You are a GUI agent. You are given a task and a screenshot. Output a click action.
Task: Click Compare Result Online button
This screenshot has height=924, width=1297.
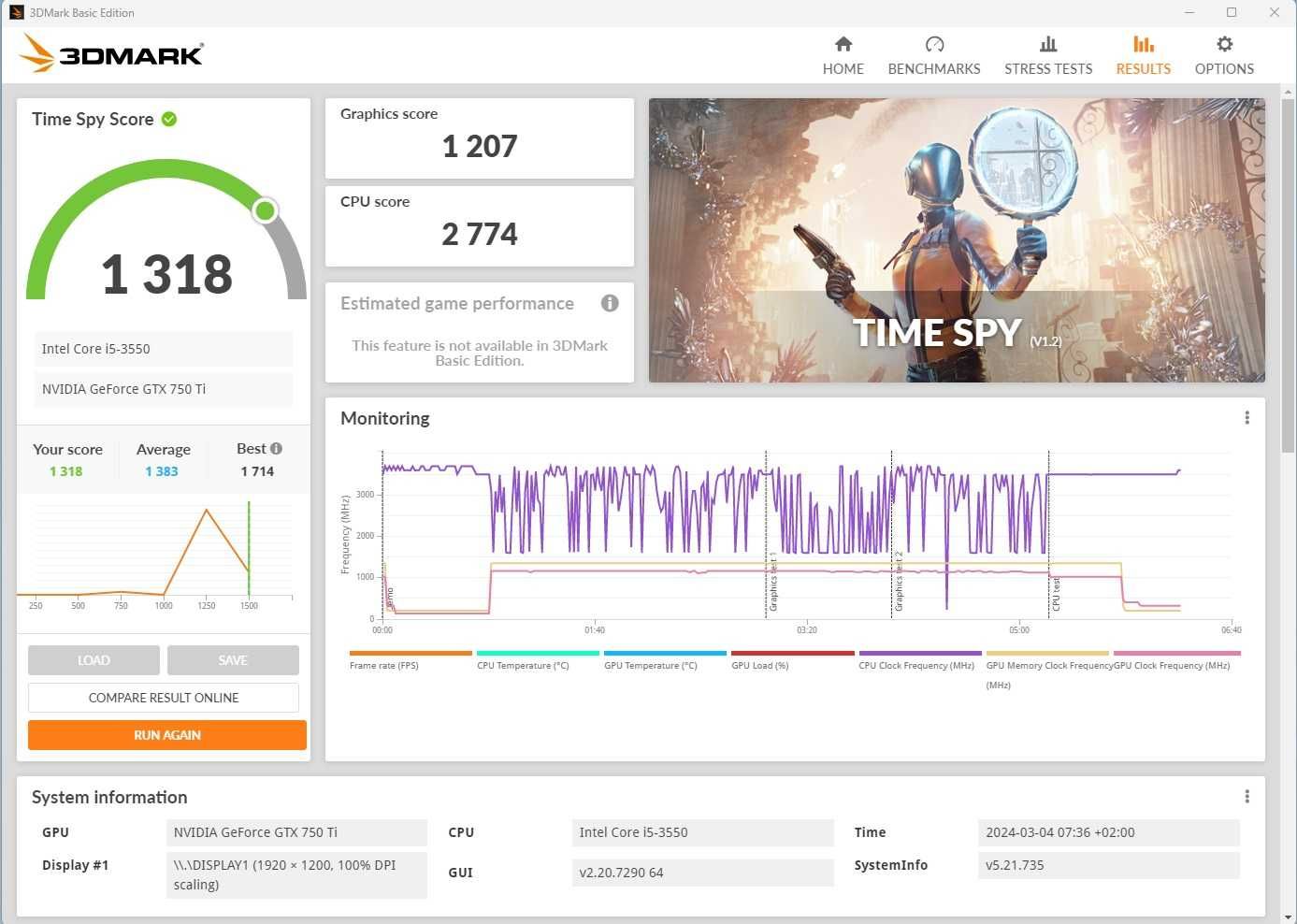(164, 698)
